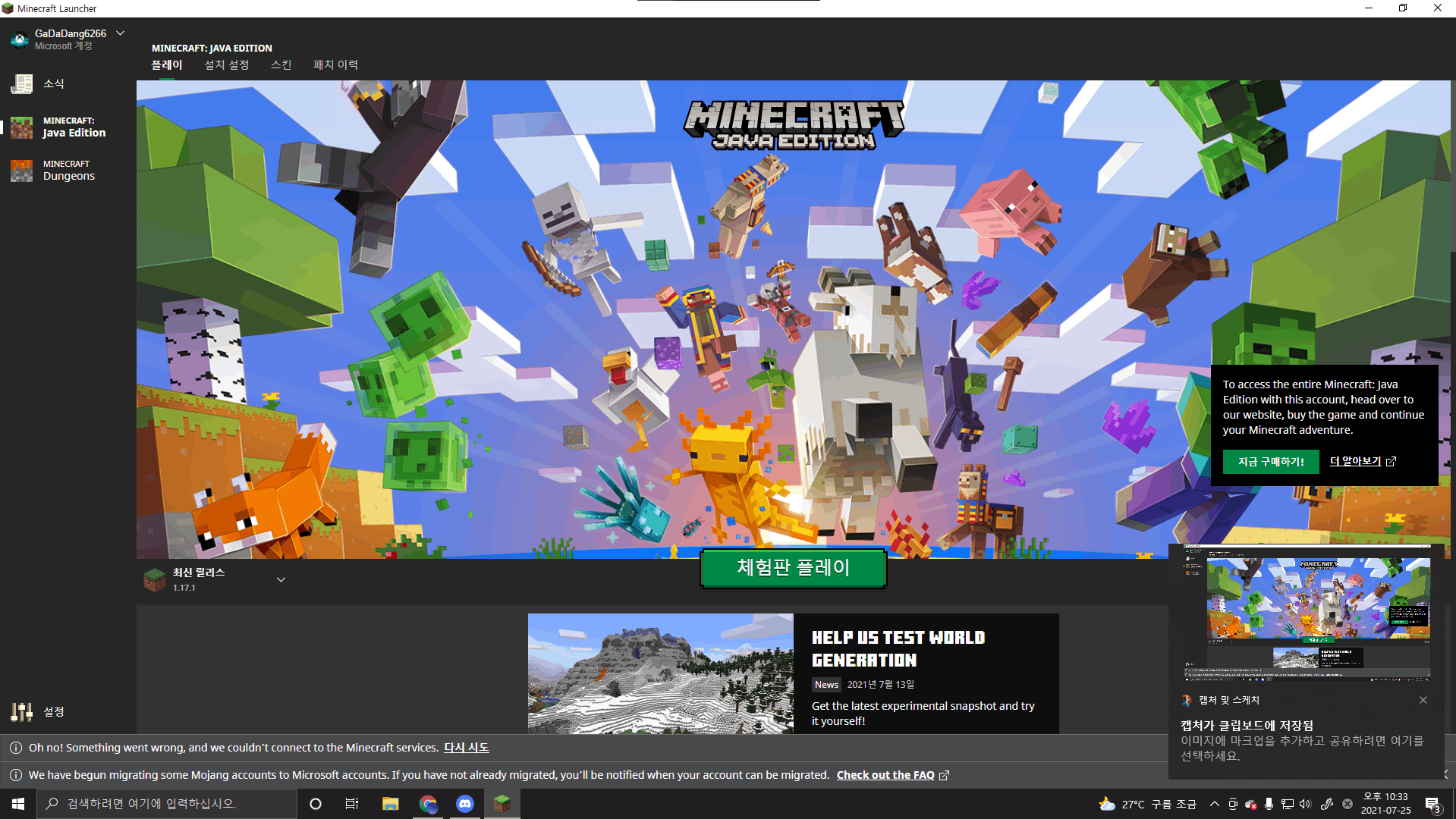Open Cortana circle on the taskbar
The width and height of the screenshot is (1456, 819).
click(x=316, y=804)
